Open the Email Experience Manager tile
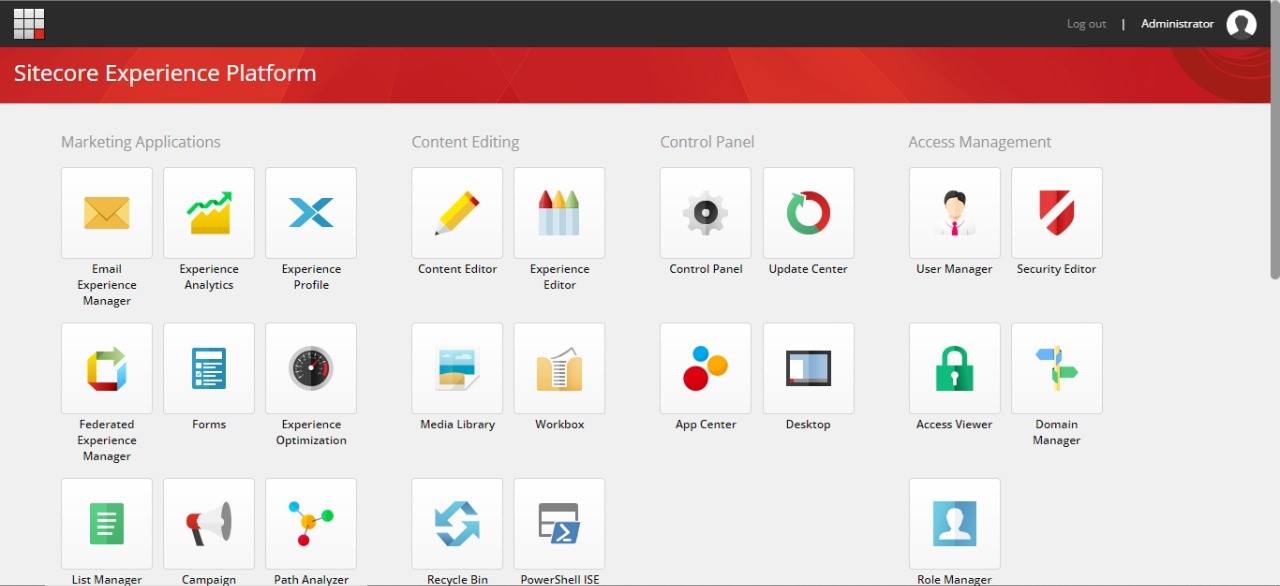The width and height of the screenshot is (1280, 586). [107, 213]
